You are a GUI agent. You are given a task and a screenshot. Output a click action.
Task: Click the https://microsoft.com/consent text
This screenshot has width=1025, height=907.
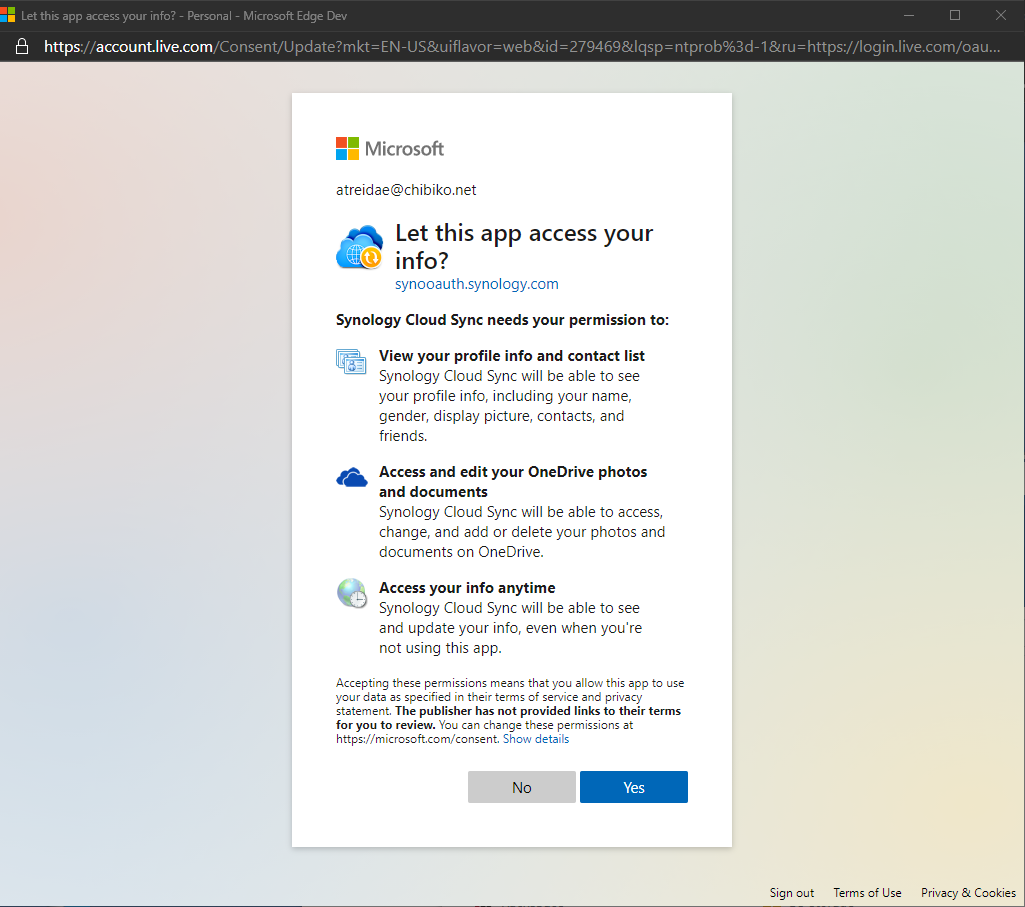[418, 739]
